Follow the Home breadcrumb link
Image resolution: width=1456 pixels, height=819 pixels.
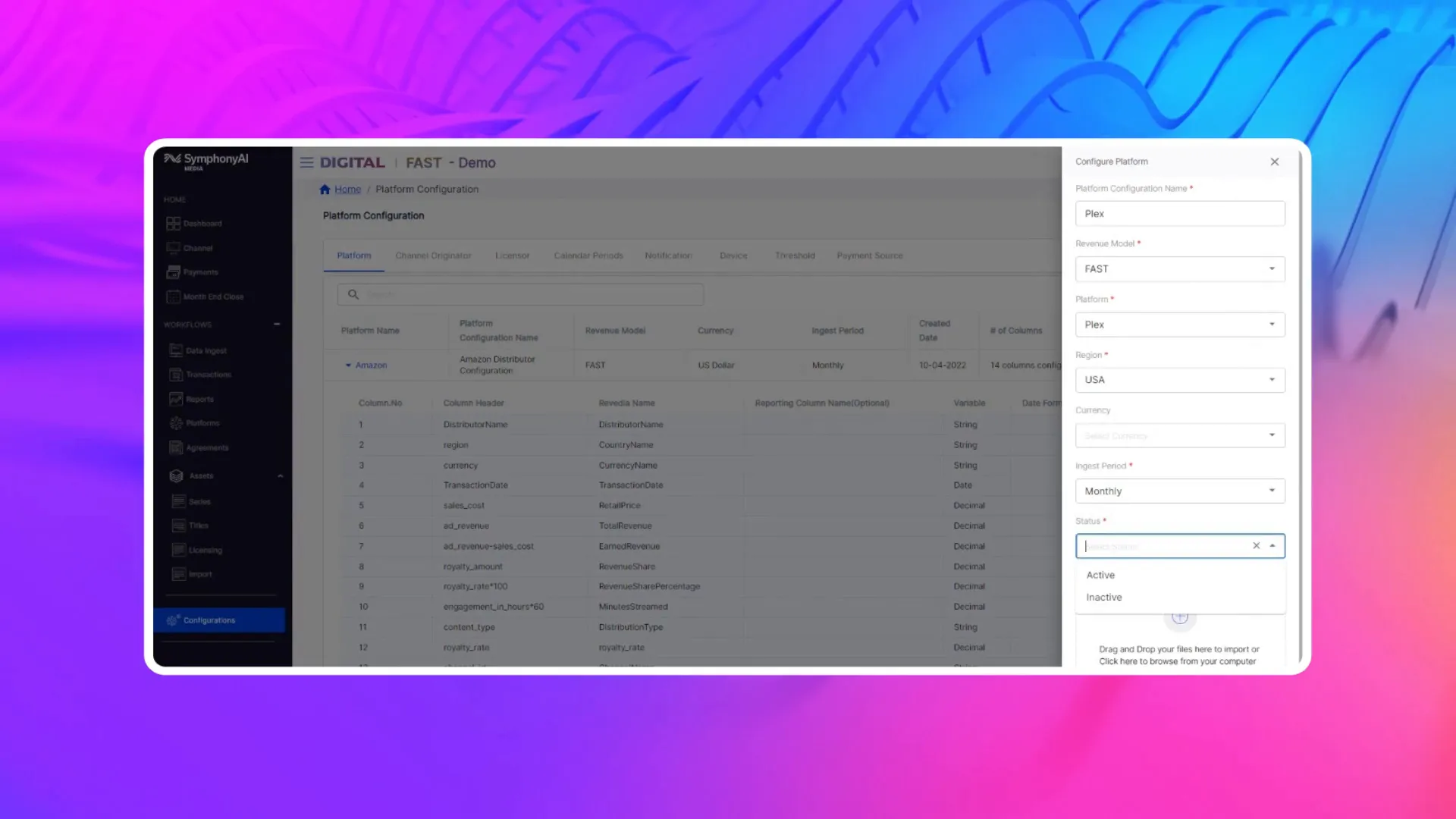[x=347, y=190]
